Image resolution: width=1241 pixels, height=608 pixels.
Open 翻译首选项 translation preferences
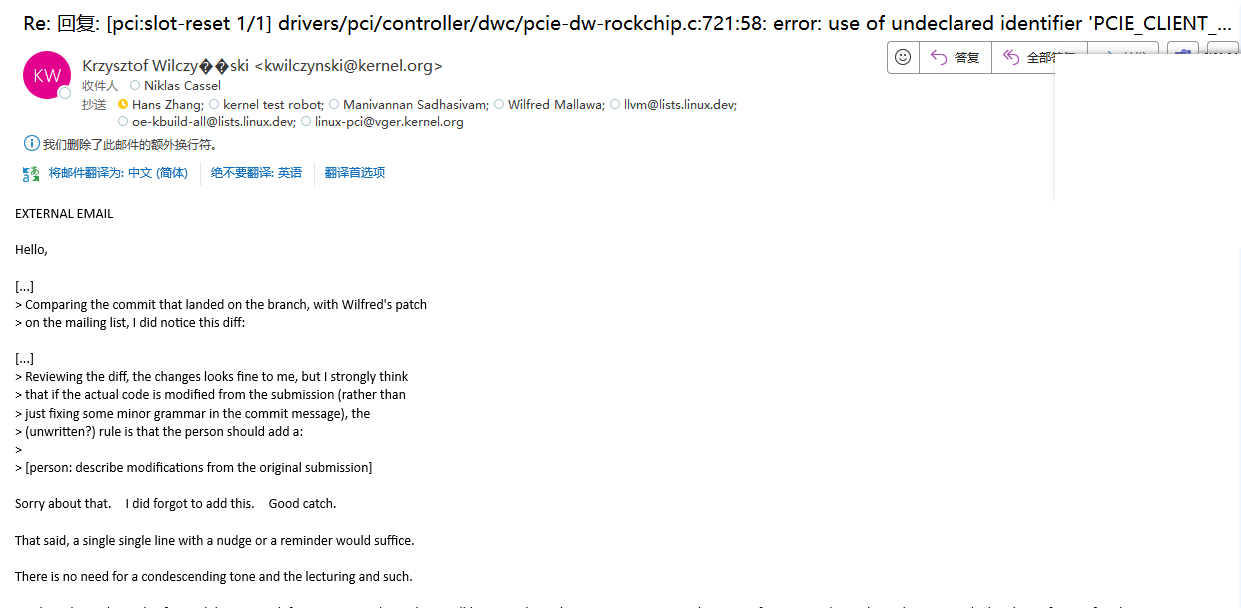[x=355, y=173]
